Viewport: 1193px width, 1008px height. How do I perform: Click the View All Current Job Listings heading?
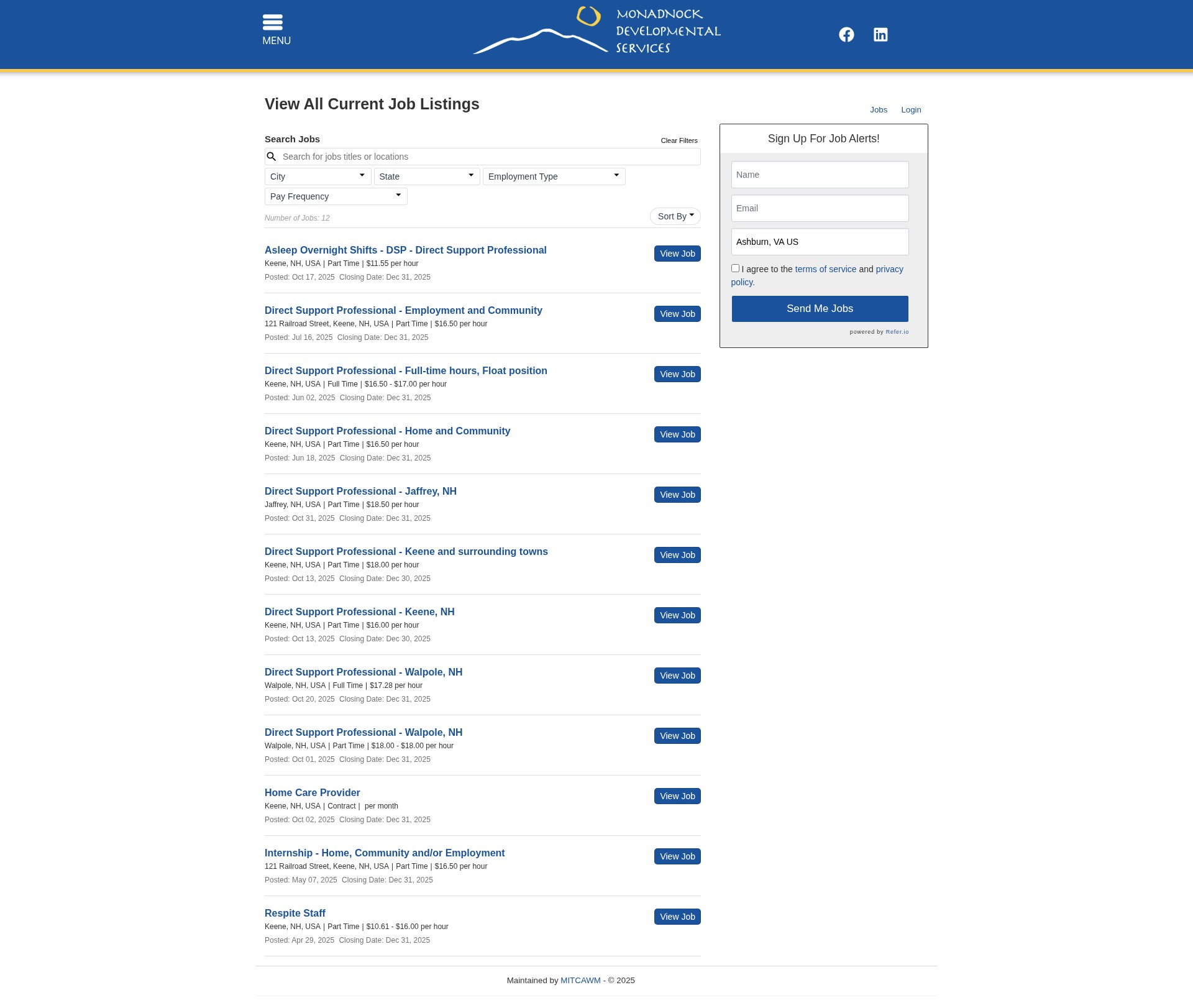(x=372, y=104)
